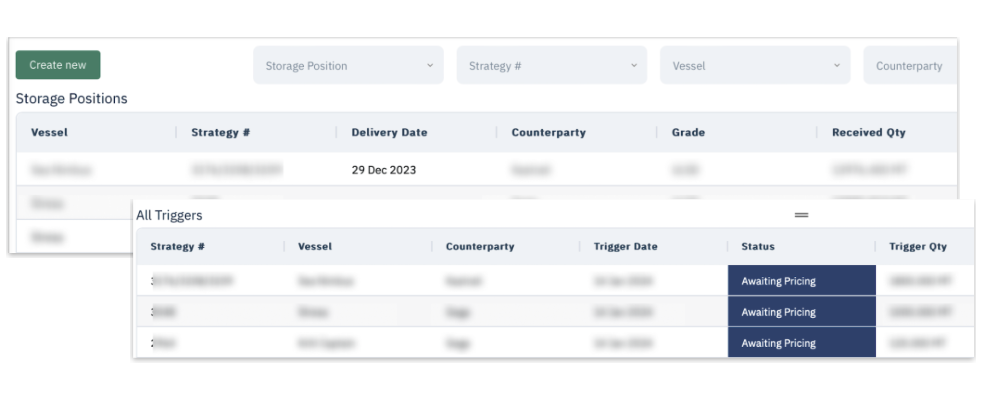Open the Storage Position filter dropdown
The image size is (986, 404).
click(x=348, y=66)
